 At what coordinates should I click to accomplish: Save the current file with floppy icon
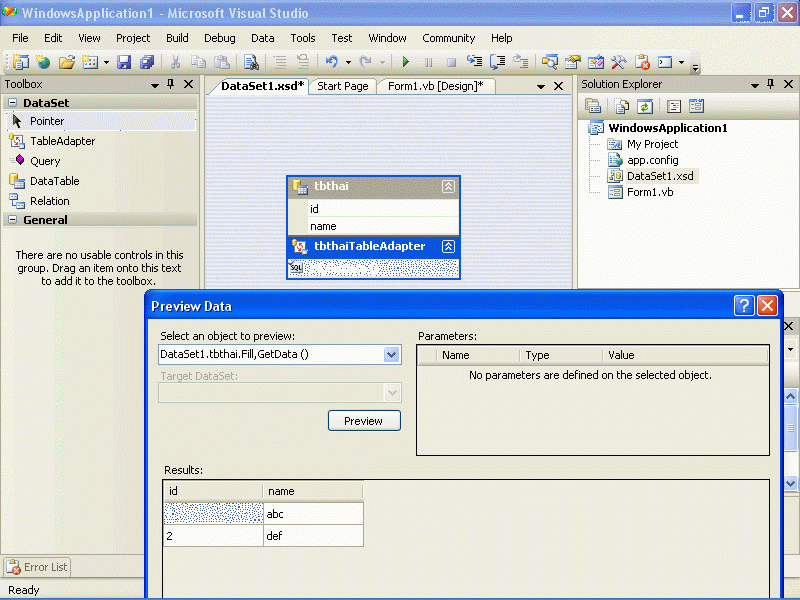124,62
